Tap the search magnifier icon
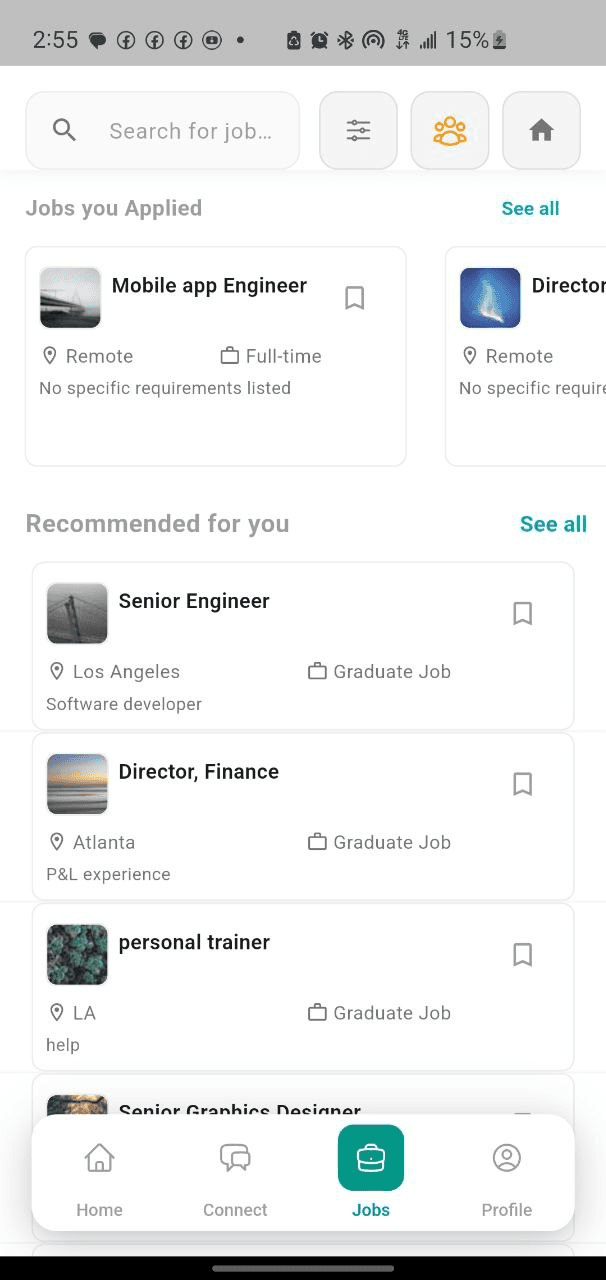606x1280 pixels. pyautogui.click(x=63, y=130)
